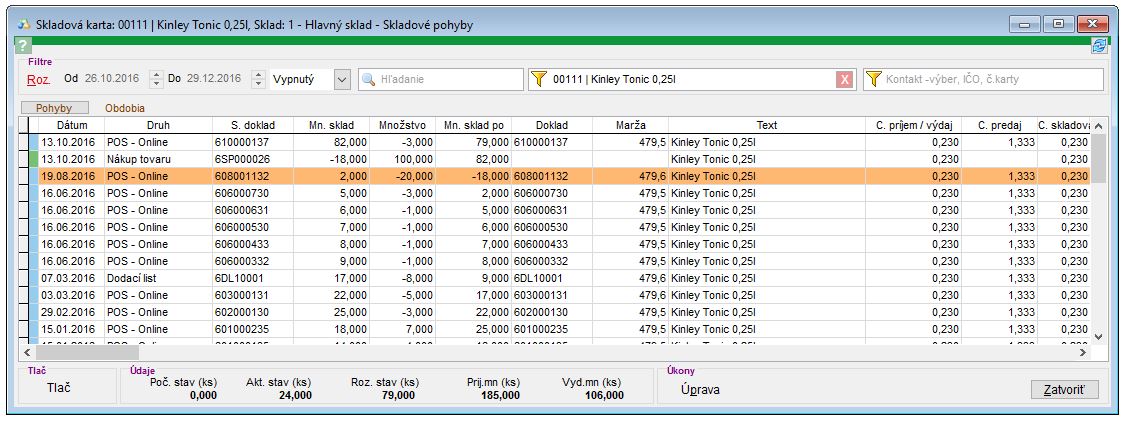
Task: Click the funnel icon in the Kontakt filter
Action: pyautogui.click(x=874, y=80)
